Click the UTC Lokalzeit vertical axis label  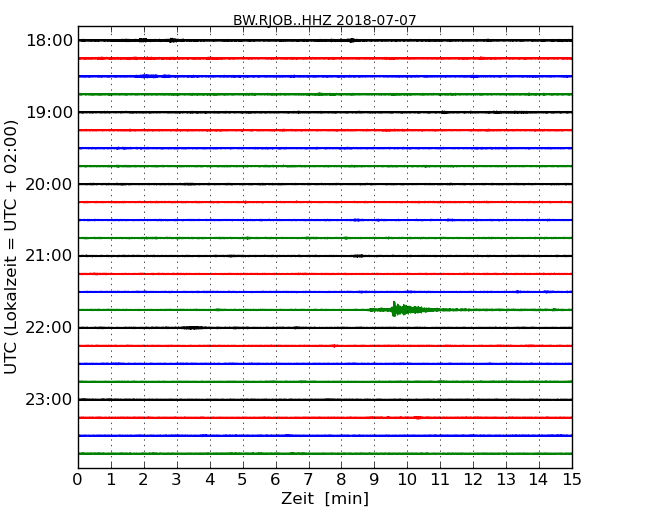tap(11, 247)
